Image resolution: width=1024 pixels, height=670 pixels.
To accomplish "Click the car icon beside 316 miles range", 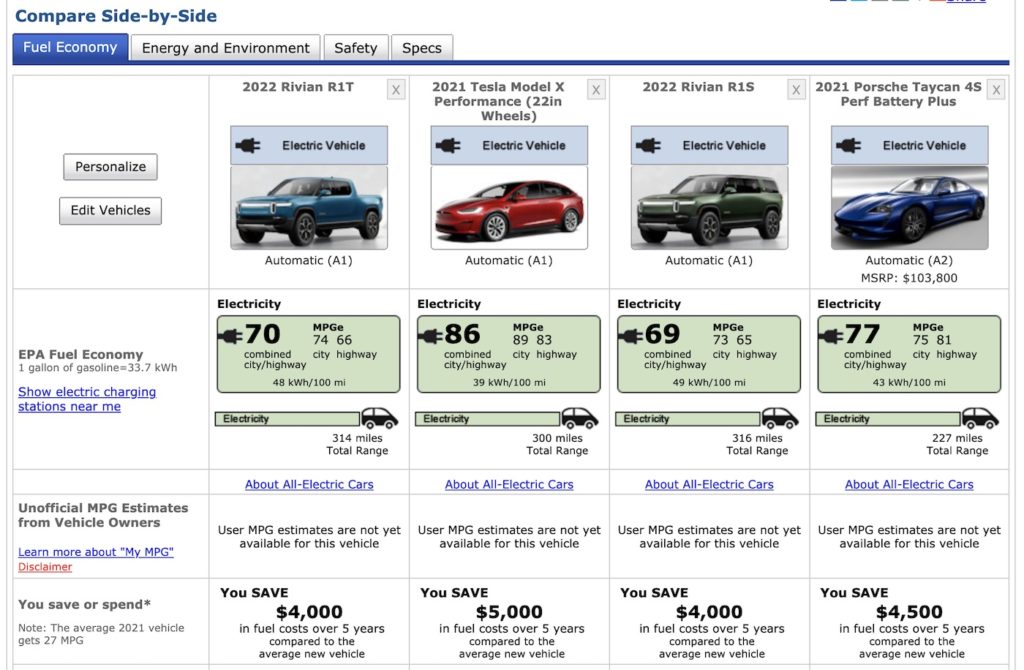I will pyautogui.click(x=780, y=418).
